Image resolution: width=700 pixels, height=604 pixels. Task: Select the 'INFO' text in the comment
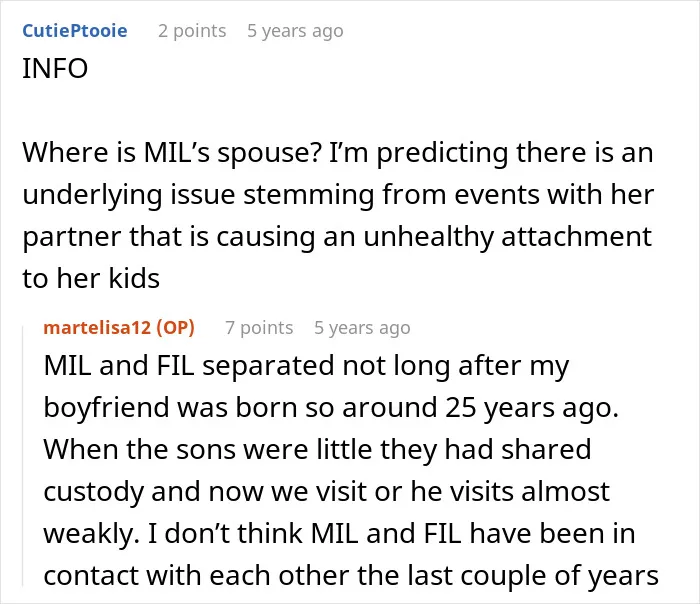[x=55, y=68]
